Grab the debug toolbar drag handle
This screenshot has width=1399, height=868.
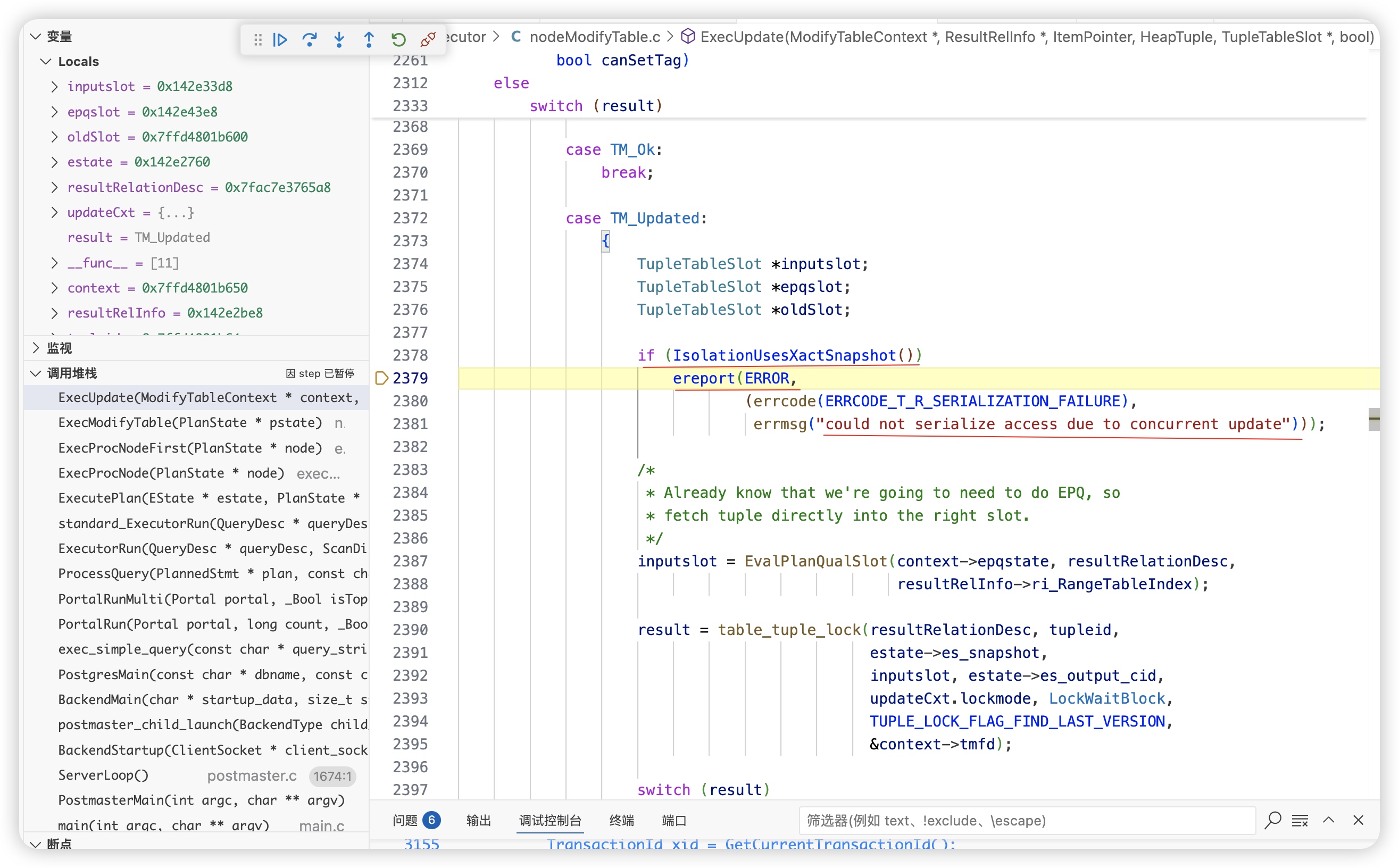pos(258,39)
